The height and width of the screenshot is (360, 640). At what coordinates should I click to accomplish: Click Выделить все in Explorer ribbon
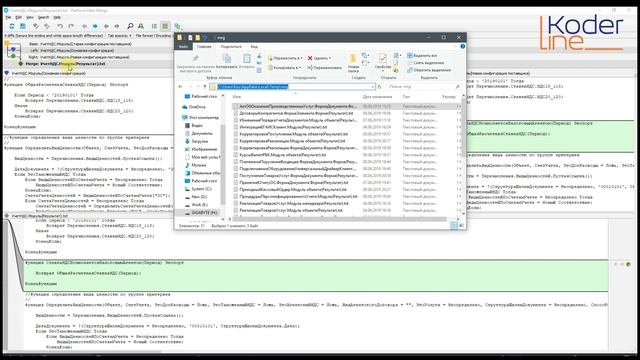pos(422,56)
